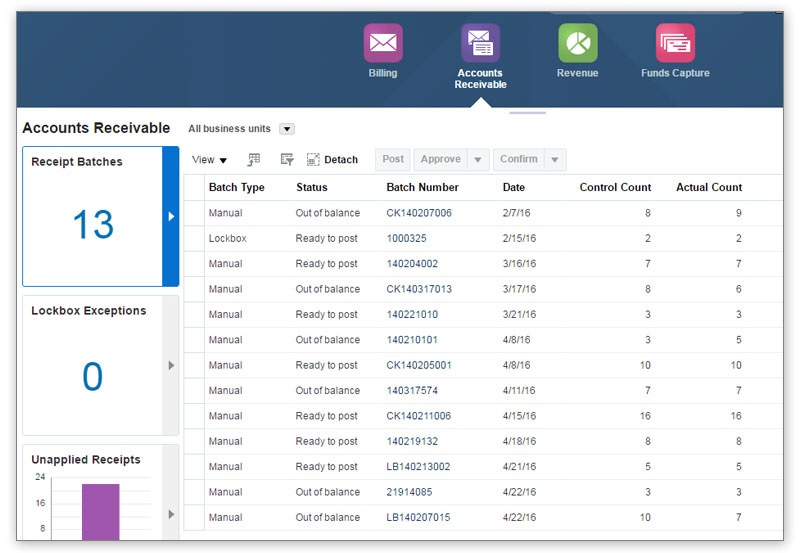800x553 pixels.
Task: Detach the receipt batches table
Action: (x=332, y=160)
